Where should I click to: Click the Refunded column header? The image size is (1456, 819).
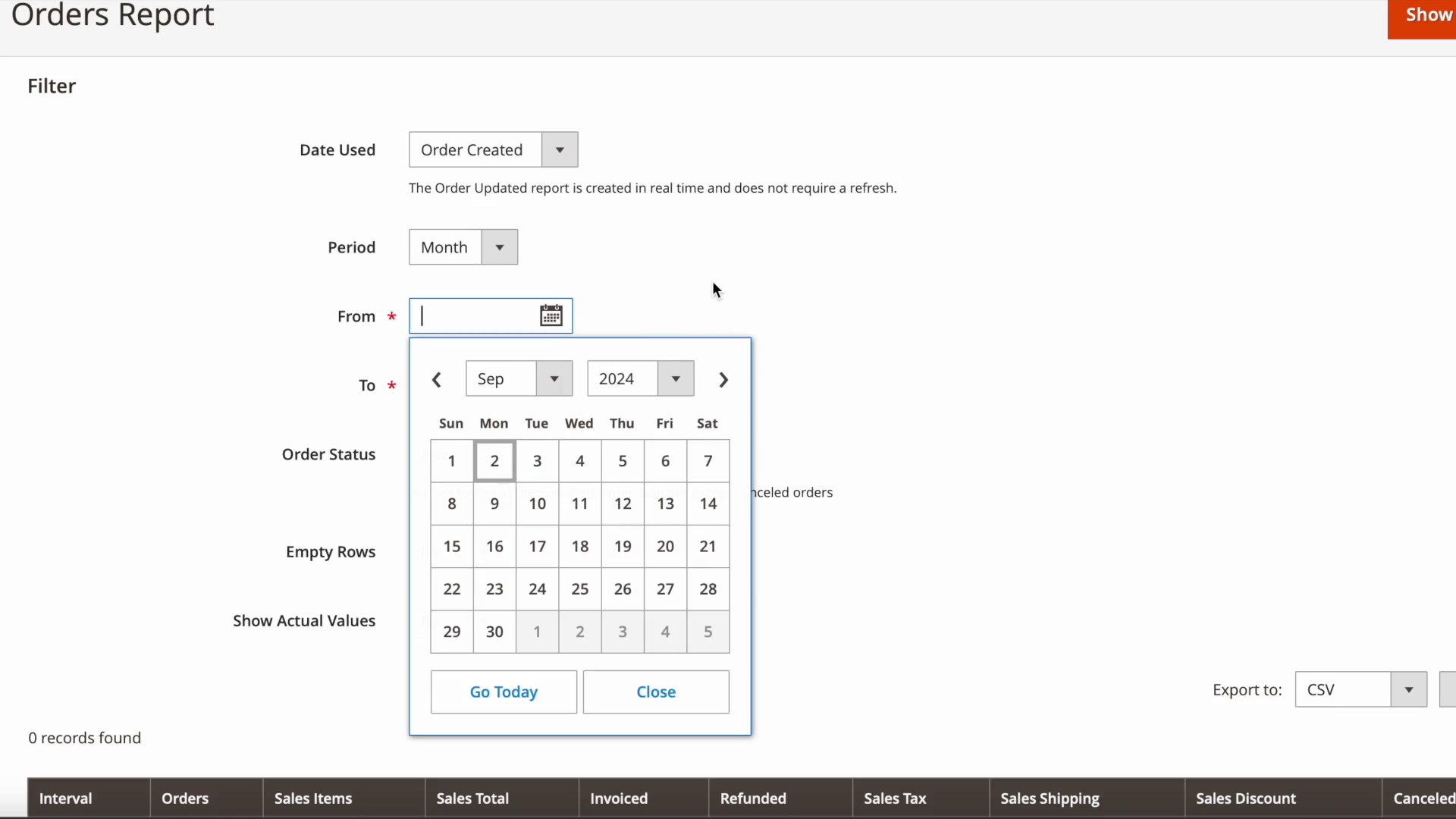(752, 799)
